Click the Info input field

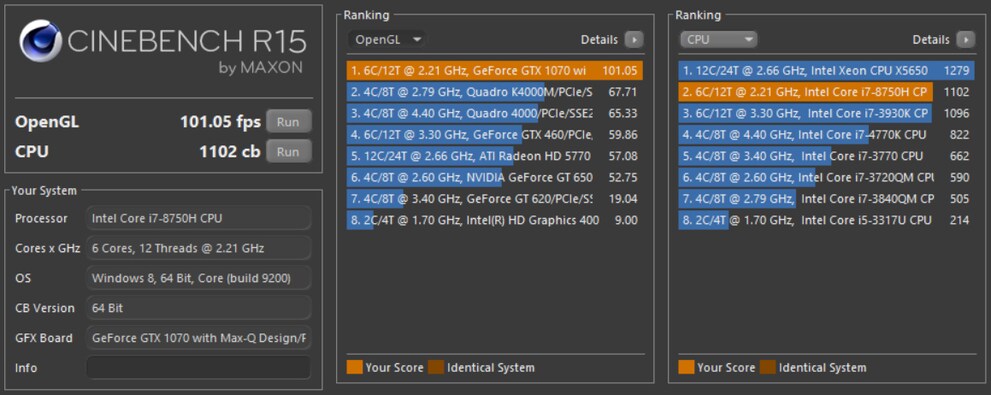[x=198, y=368]
